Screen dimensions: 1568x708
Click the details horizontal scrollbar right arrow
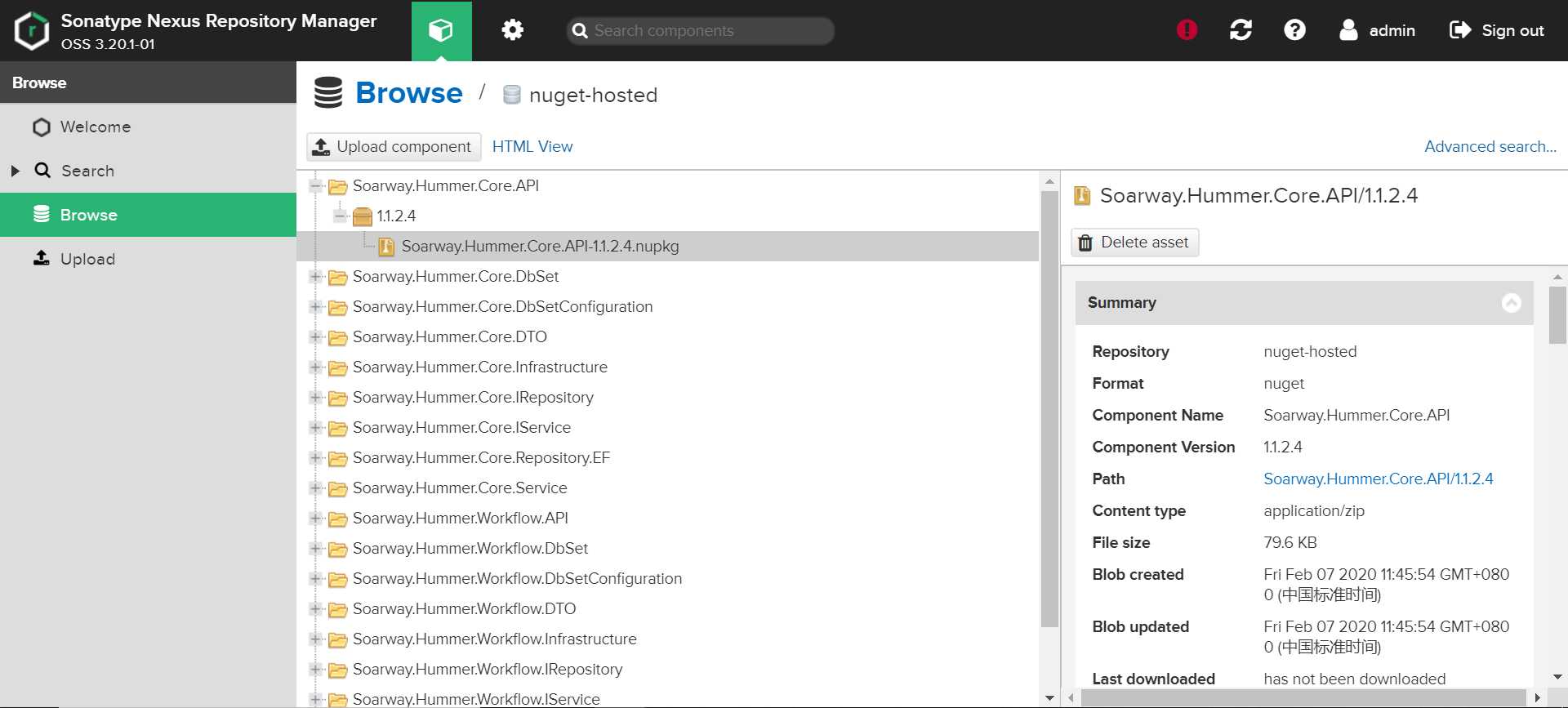(x=1538, y=698)
